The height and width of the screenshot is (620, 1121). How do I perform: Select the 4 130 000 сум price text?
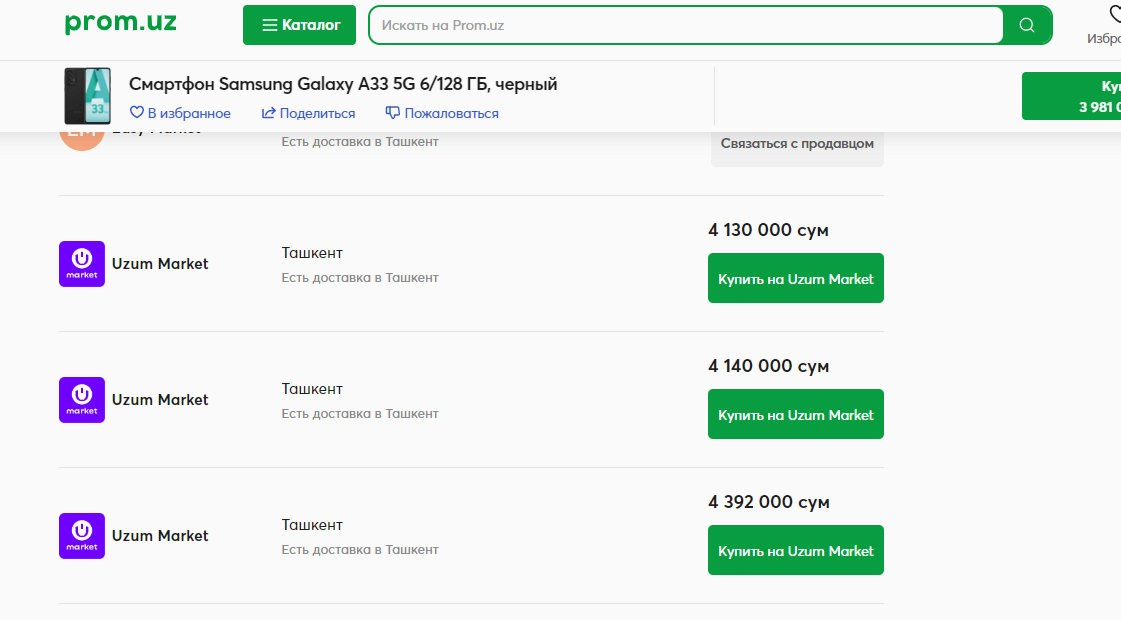click(x=769, y=230)
